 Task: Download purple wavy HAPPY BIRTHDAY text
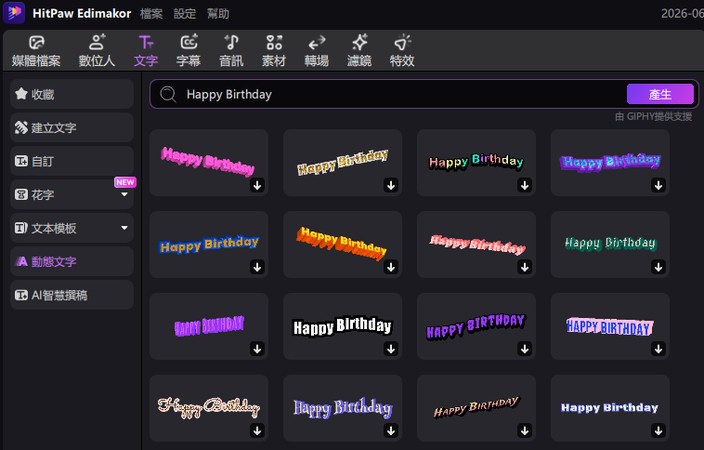[x=525, y=349]
